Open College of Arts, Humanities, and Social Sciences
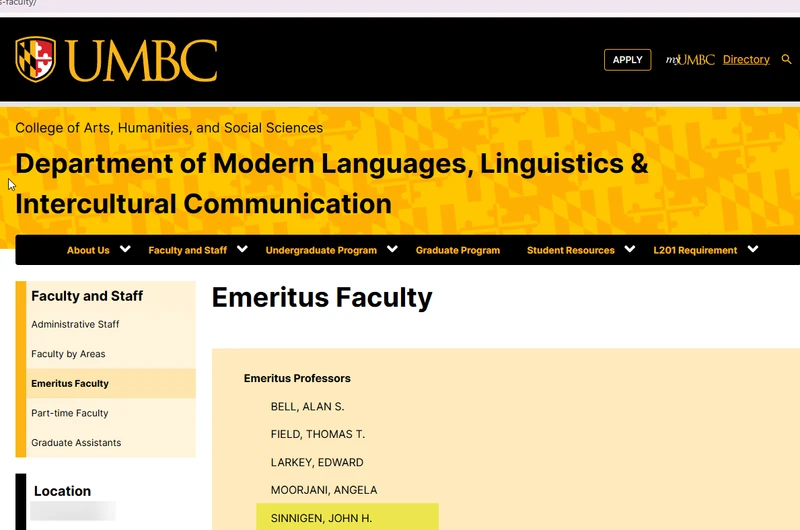This screenshot has width=800, height=530. click(x=169, y=128)
